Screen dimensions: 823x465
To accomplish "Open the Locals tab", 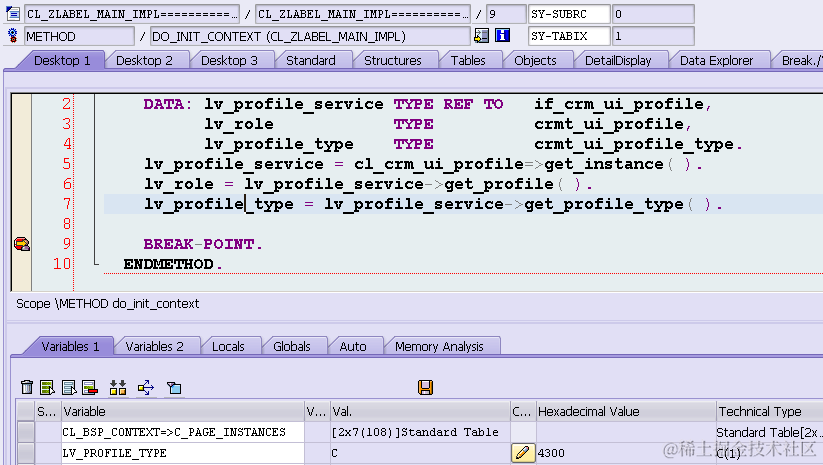I will coord(228,346).
